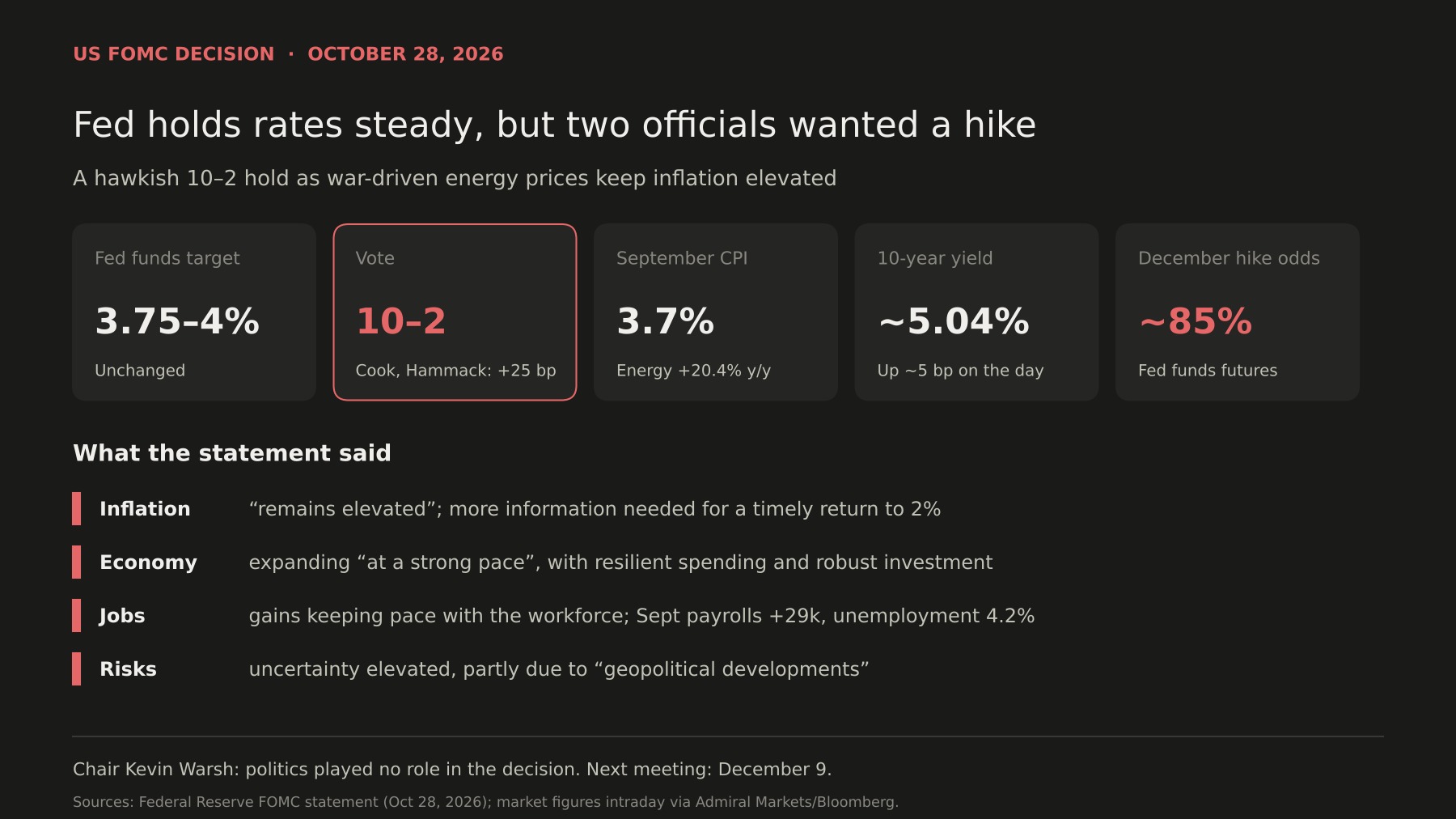Image resolution: width=1456 pixels, height=819 pixels.
Task: Click the Sources line at the bottom
Action: 485,802
